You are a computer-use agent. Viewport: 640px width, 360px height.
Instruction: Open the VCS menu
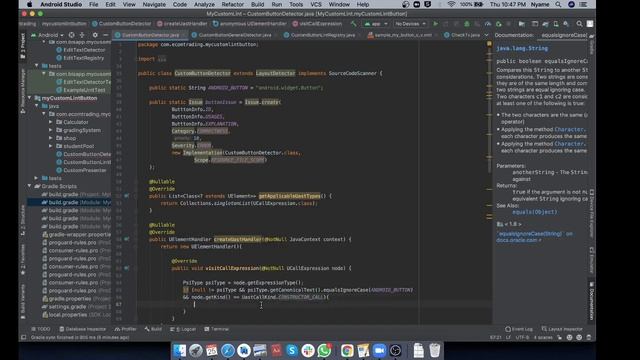click(316, 4)
